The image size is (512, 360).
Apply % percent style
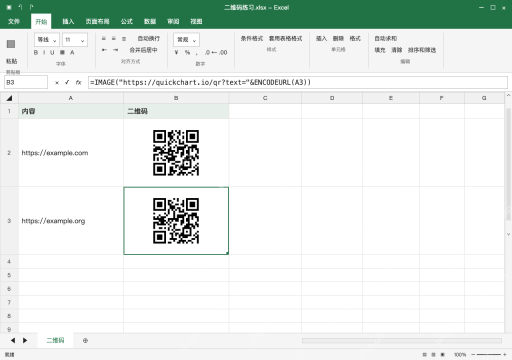(x=187, y=52)
